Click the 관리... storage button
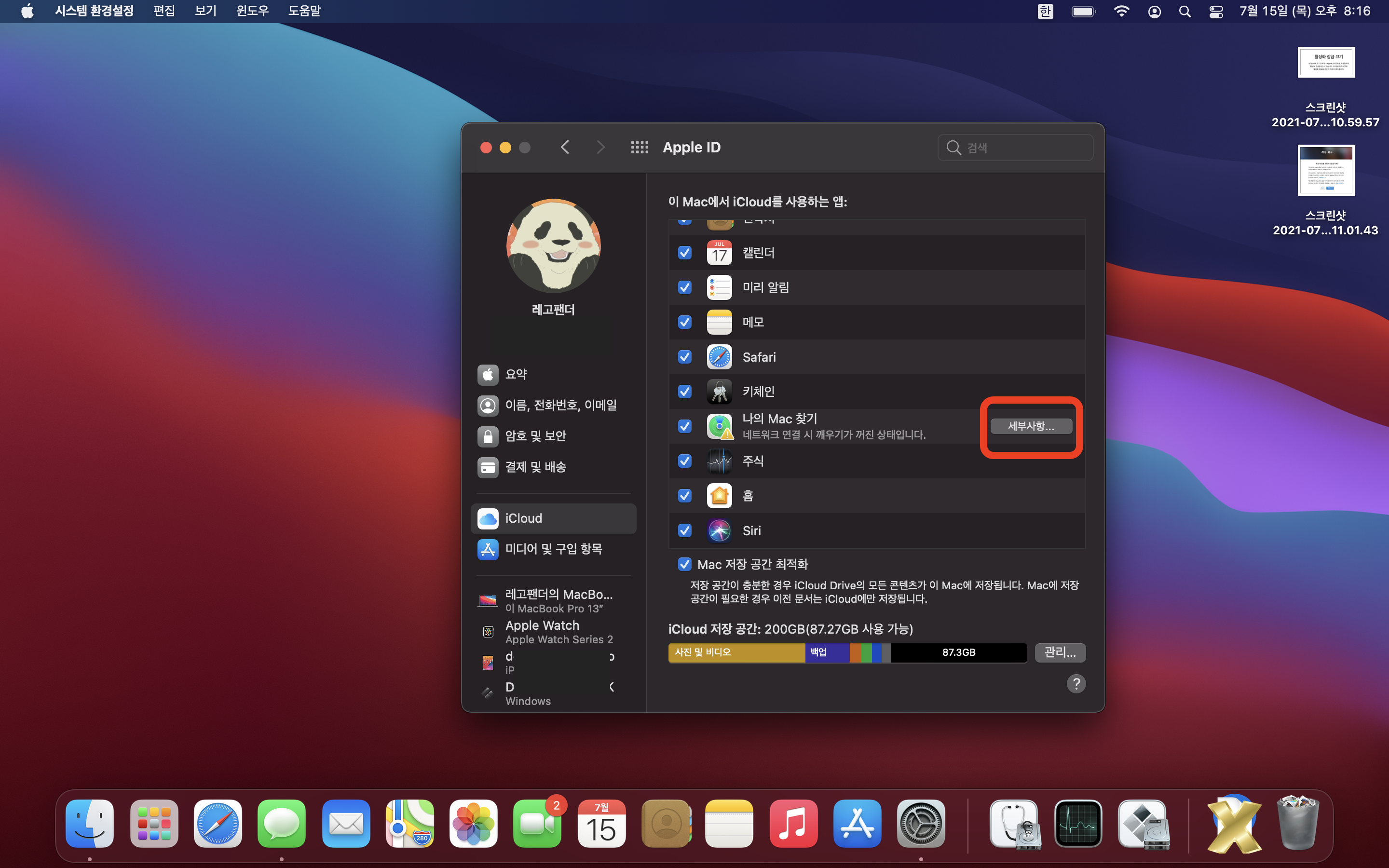 [1060, 652]
